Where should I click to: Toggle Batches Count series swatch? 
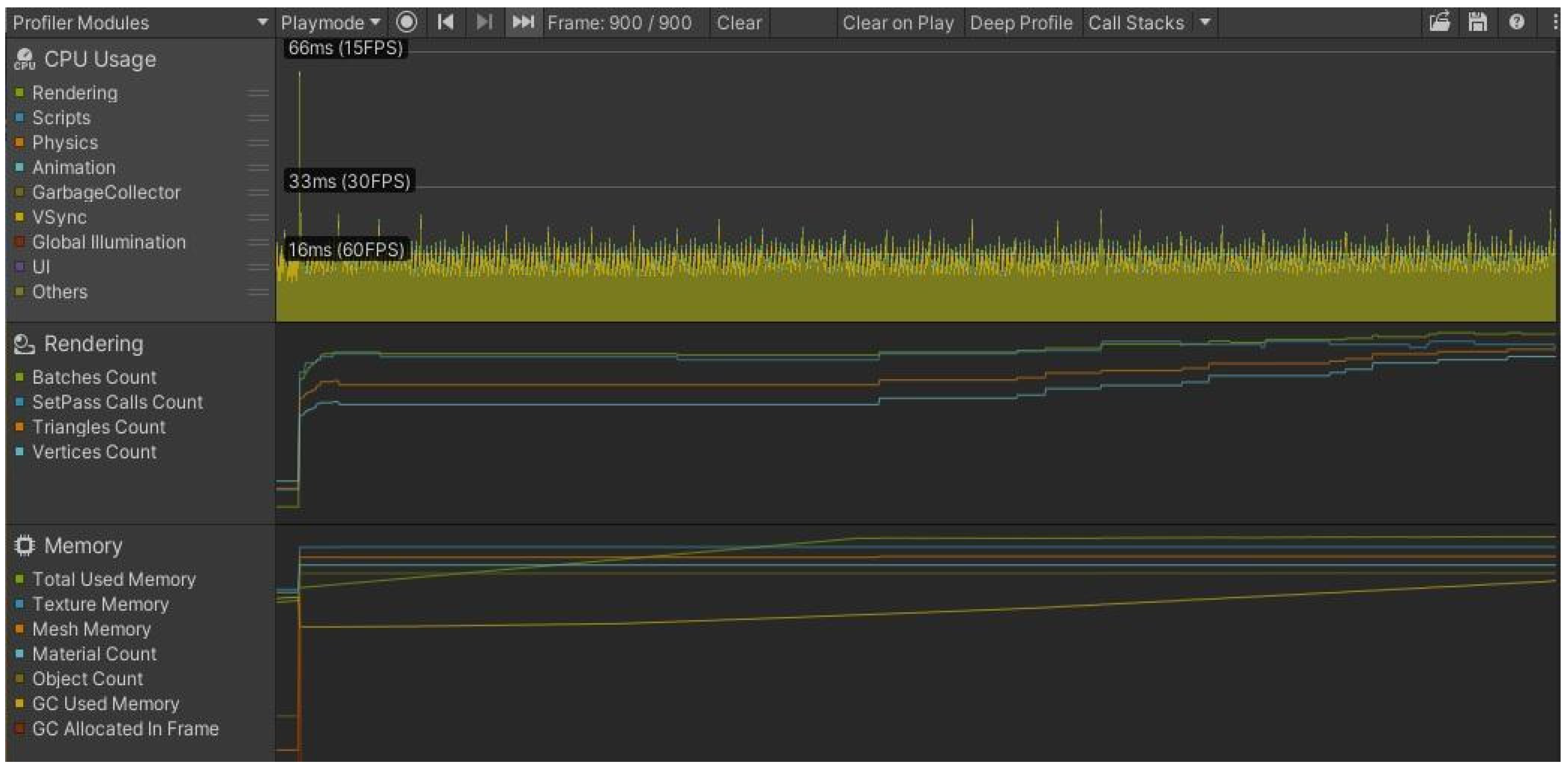click(x=20, y=377)
